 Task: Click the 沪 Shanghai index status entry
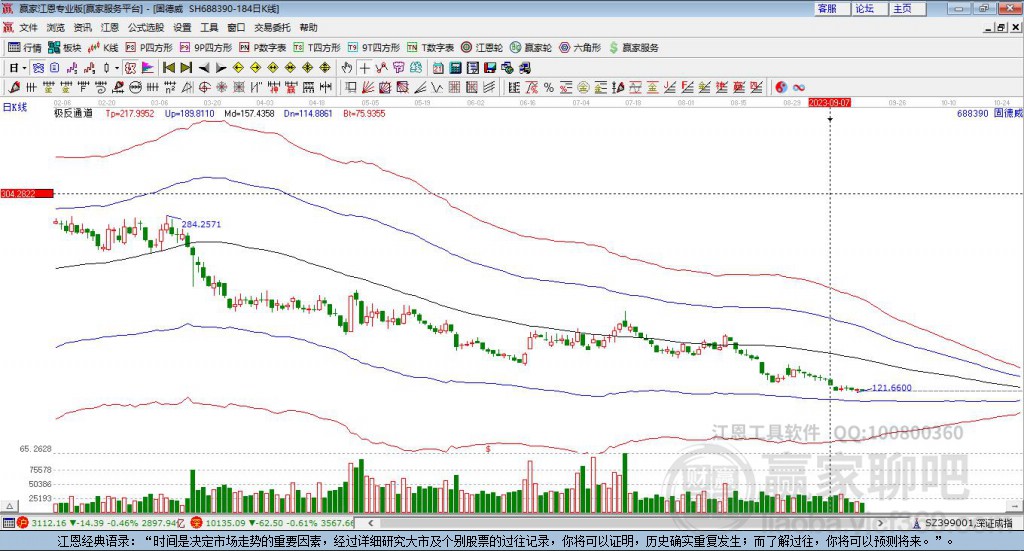coord(101,523)
